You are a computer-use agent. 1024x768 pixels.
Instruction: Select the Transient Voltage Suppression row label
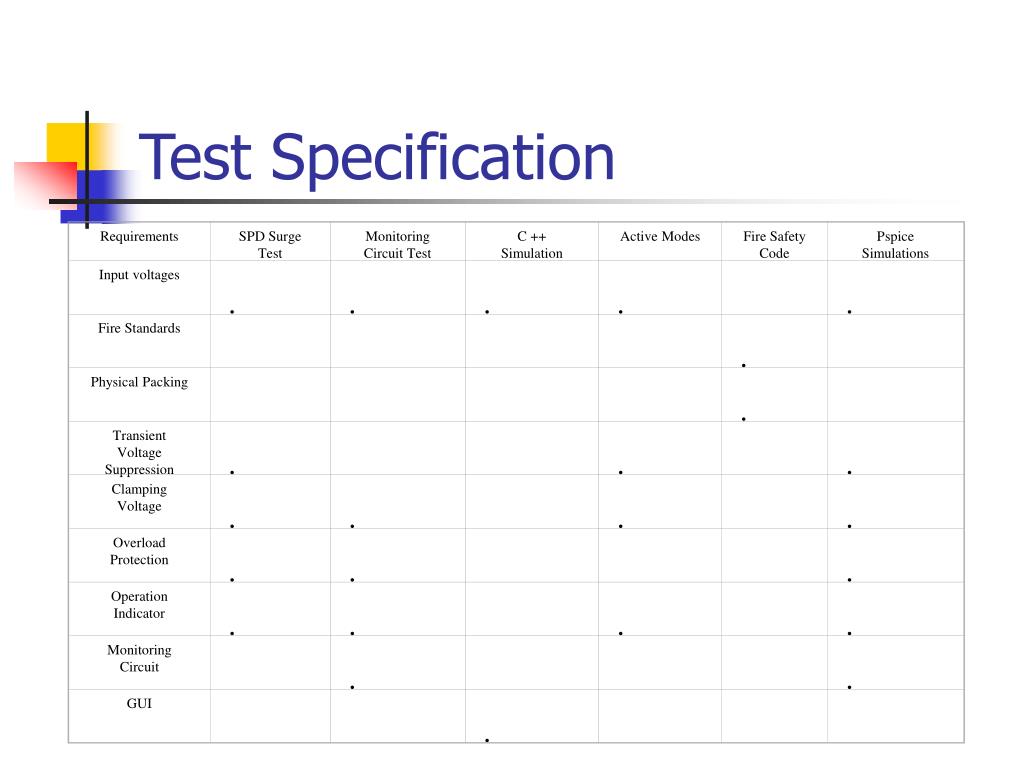pyautogui.click(x=139, y=453)
